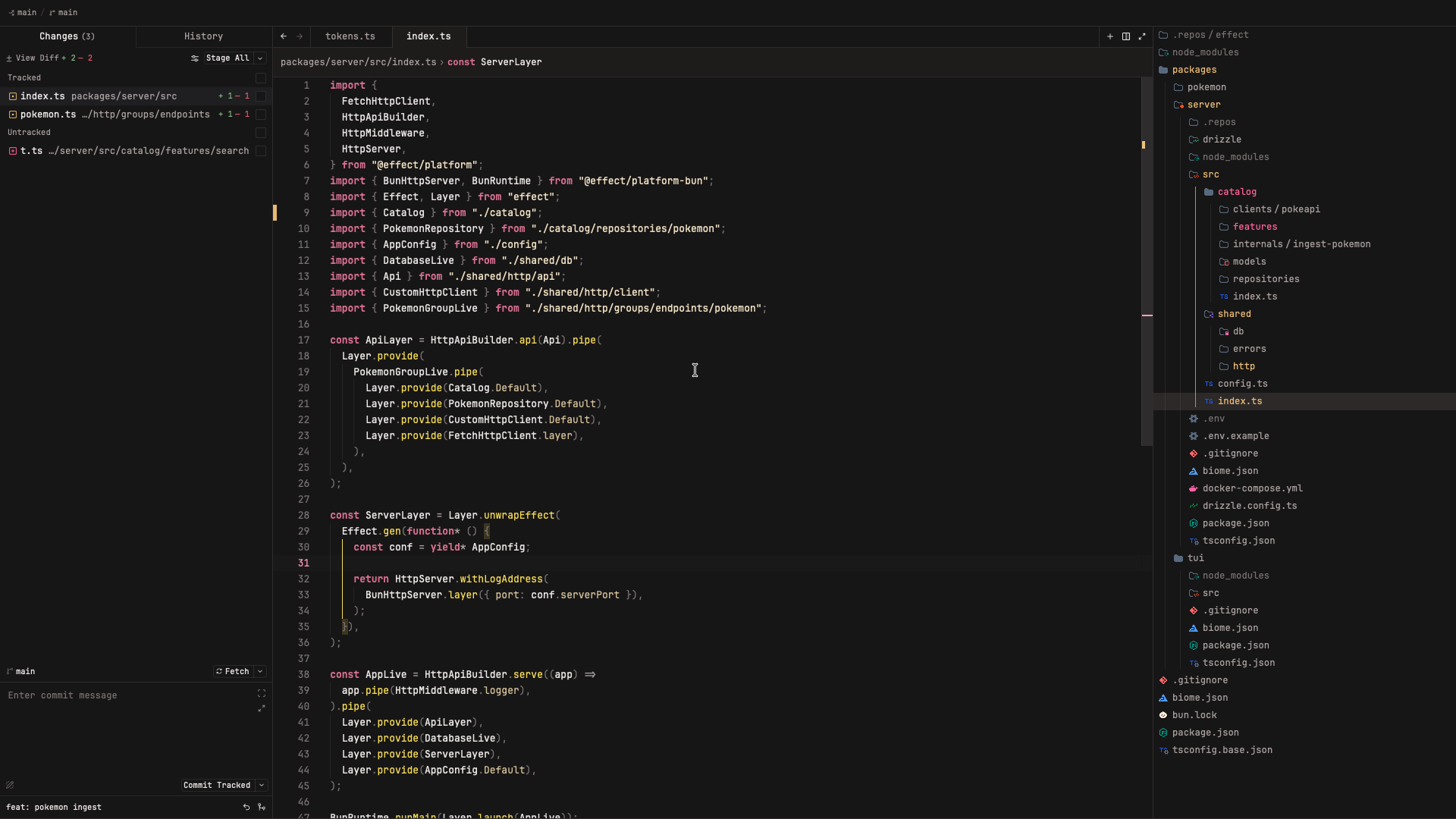Click the Commit Tracked button
This screenshot has height=819, width=1456.
217,786
